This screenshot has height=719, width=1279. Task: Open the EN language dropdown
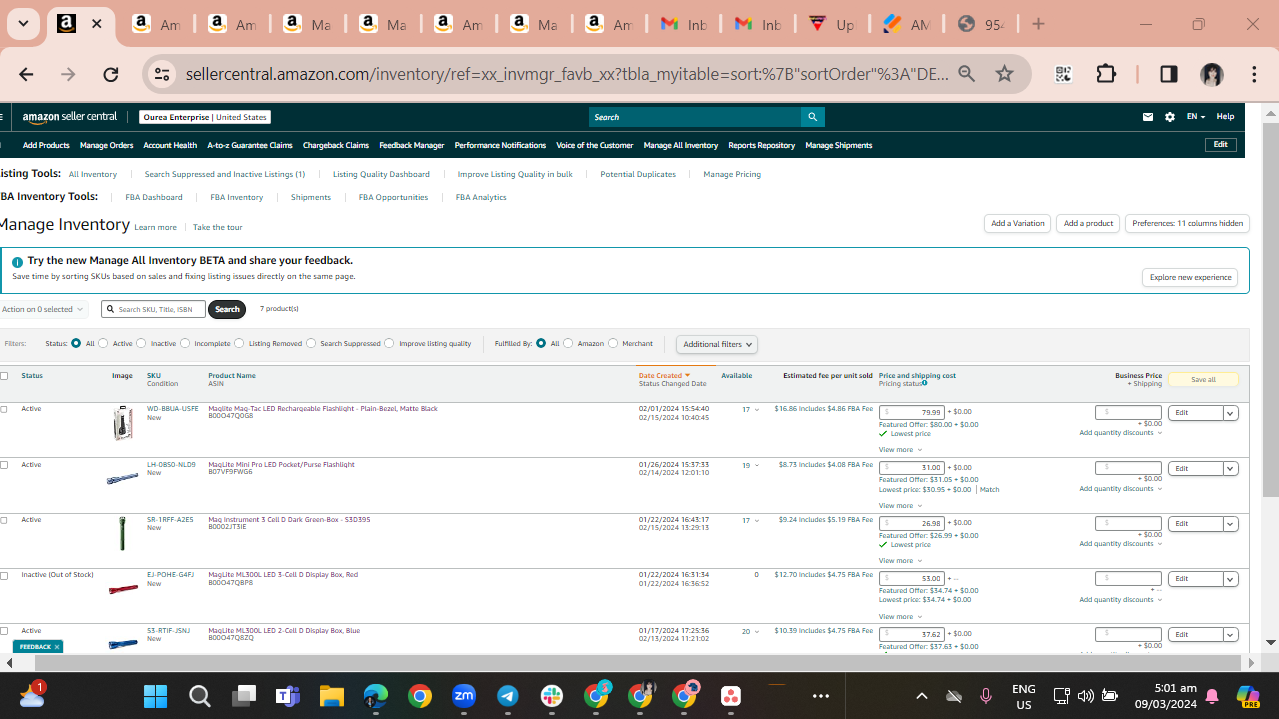(x=1196, y=117)
